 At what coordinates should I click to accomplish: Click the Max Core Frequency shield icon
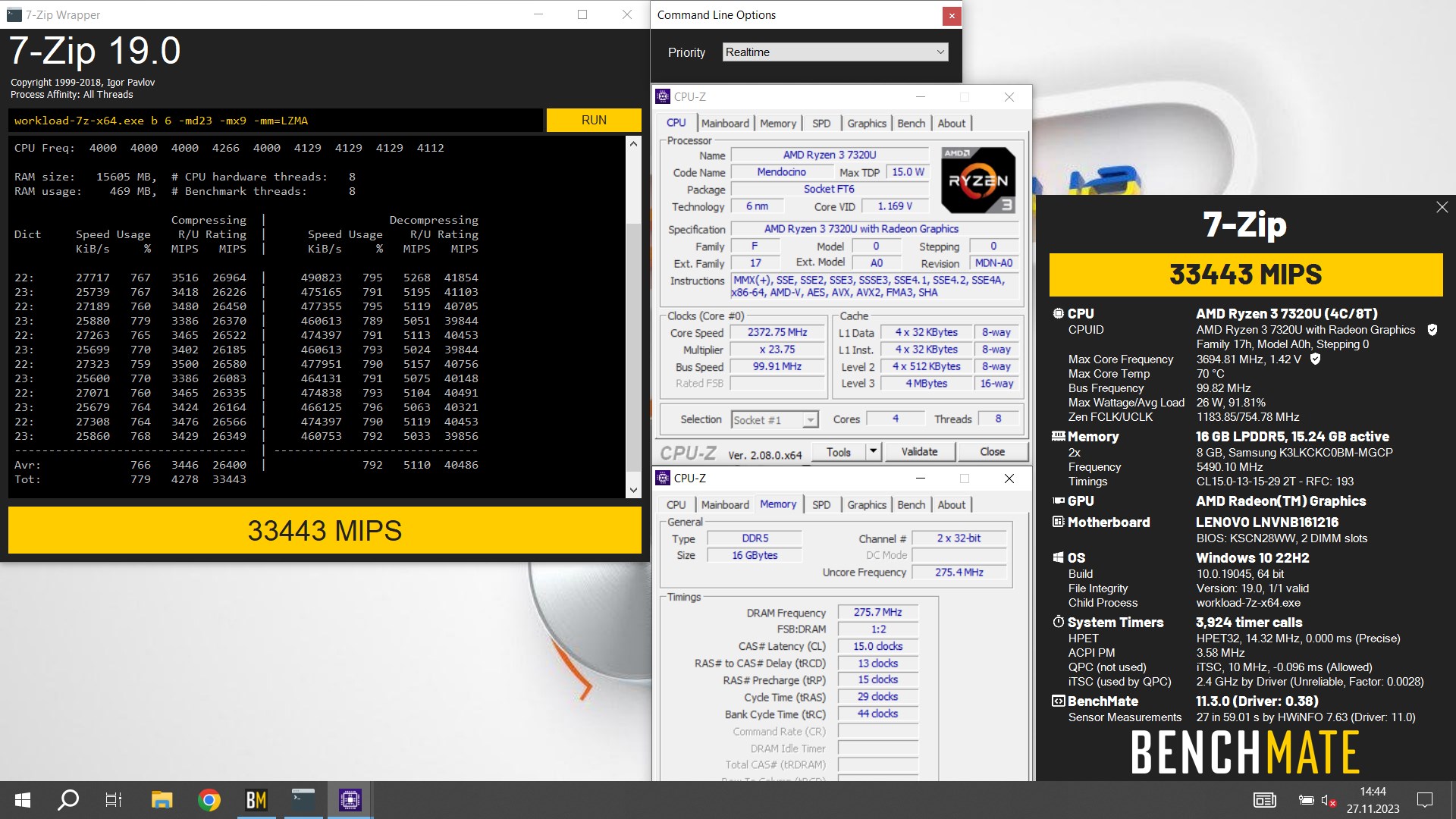[x=1315, y=359]
